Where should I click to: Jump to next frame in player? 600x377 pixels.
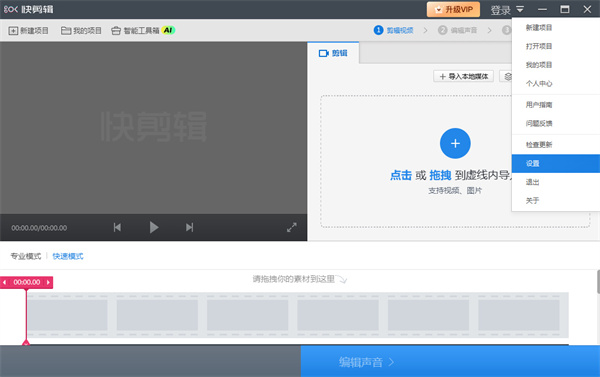[x=189, y=227]
